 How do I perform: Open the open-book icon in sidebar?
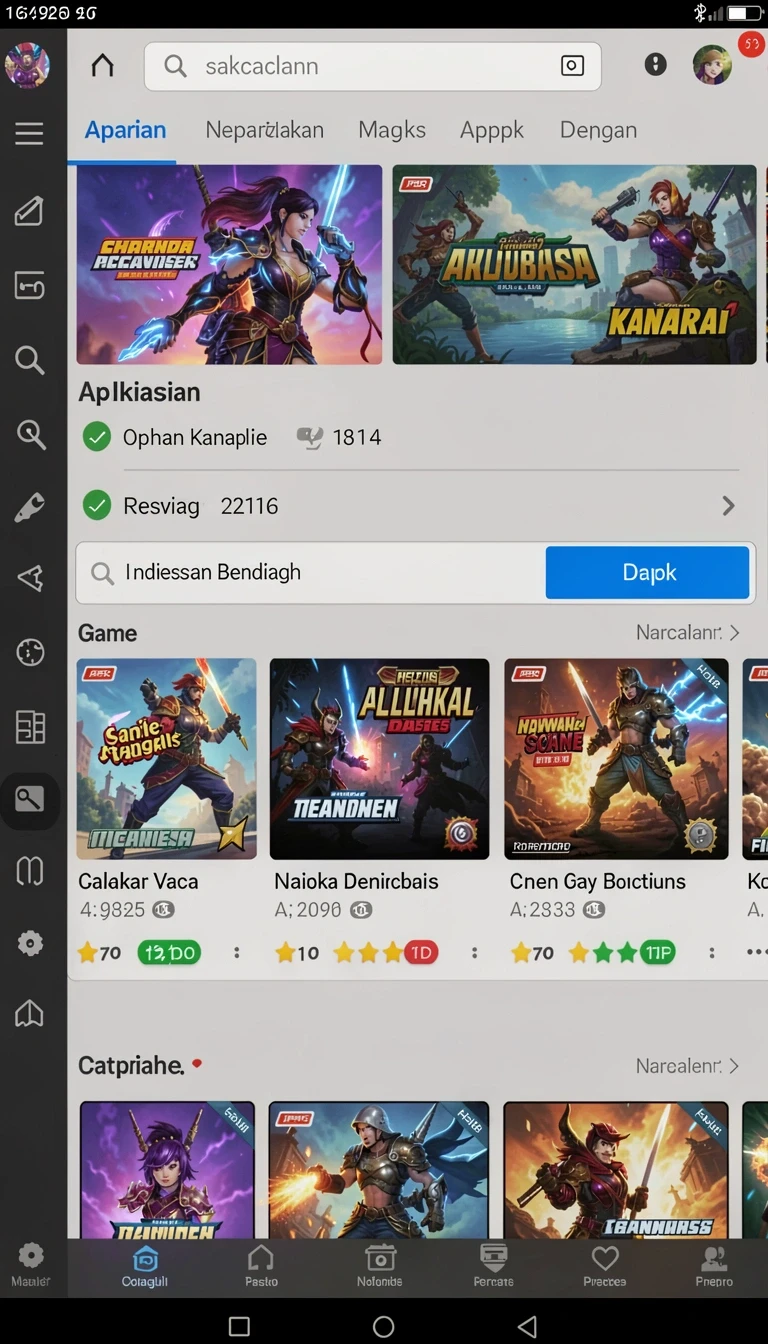[x=30, y=871]
